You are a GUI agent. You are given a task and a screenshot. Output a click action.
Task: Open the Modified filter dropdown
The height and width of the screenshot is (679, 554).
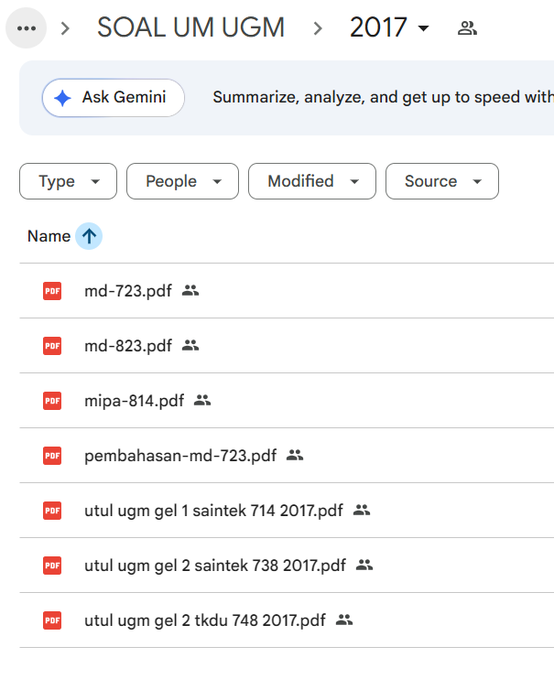[x=312, y=181]
